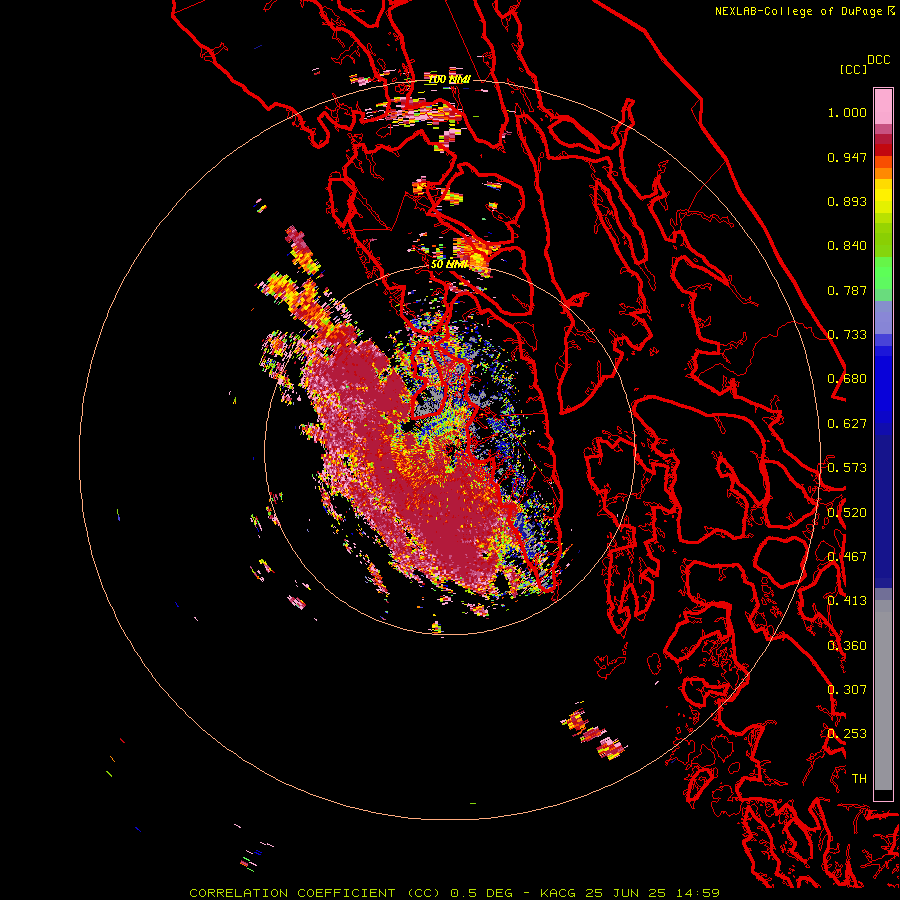900x900 pixels.
Task: Select the 0.787 scale value
Action: coord(847,290)
